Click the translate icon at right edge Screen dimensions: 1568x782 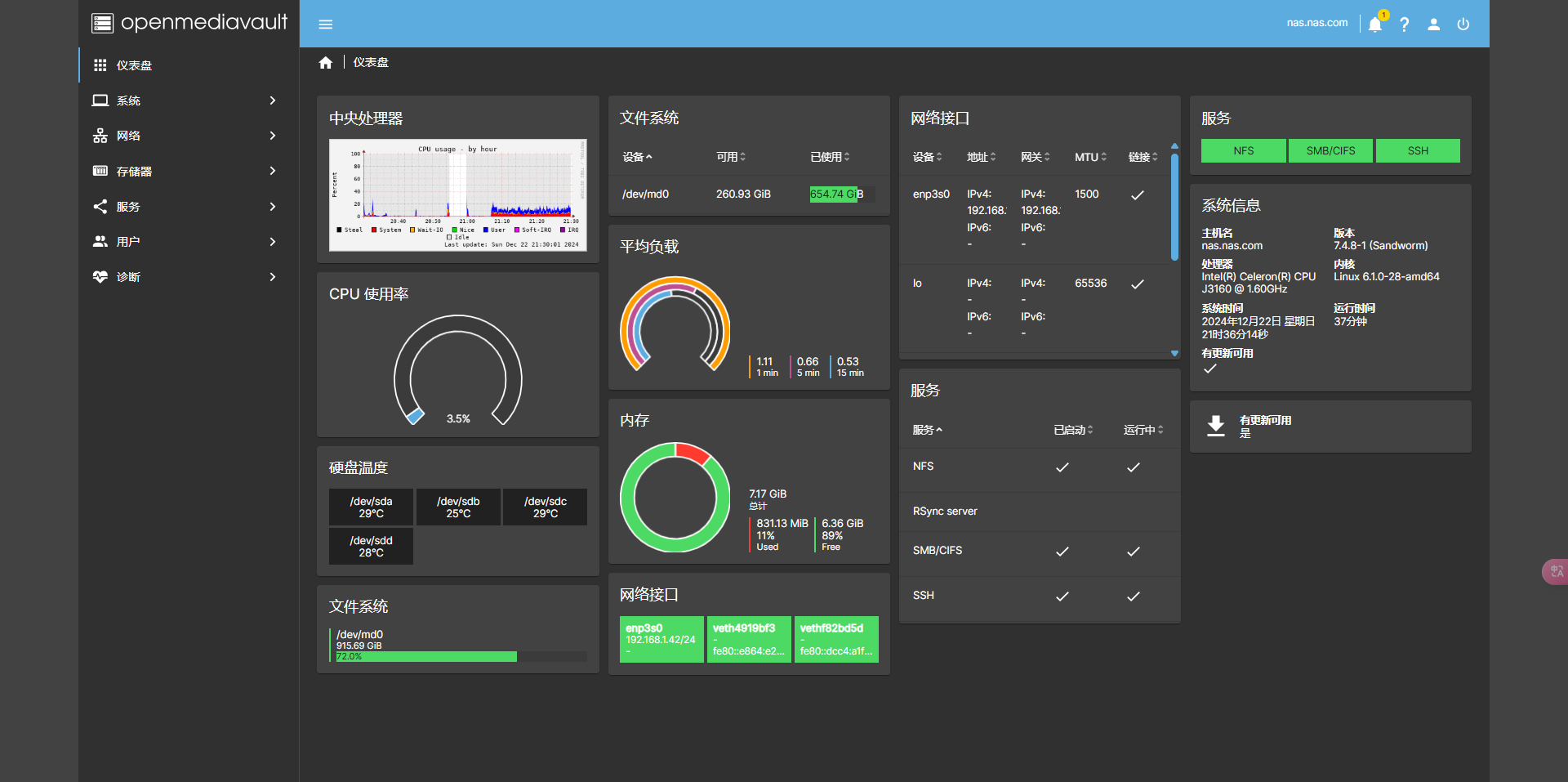1556,572
